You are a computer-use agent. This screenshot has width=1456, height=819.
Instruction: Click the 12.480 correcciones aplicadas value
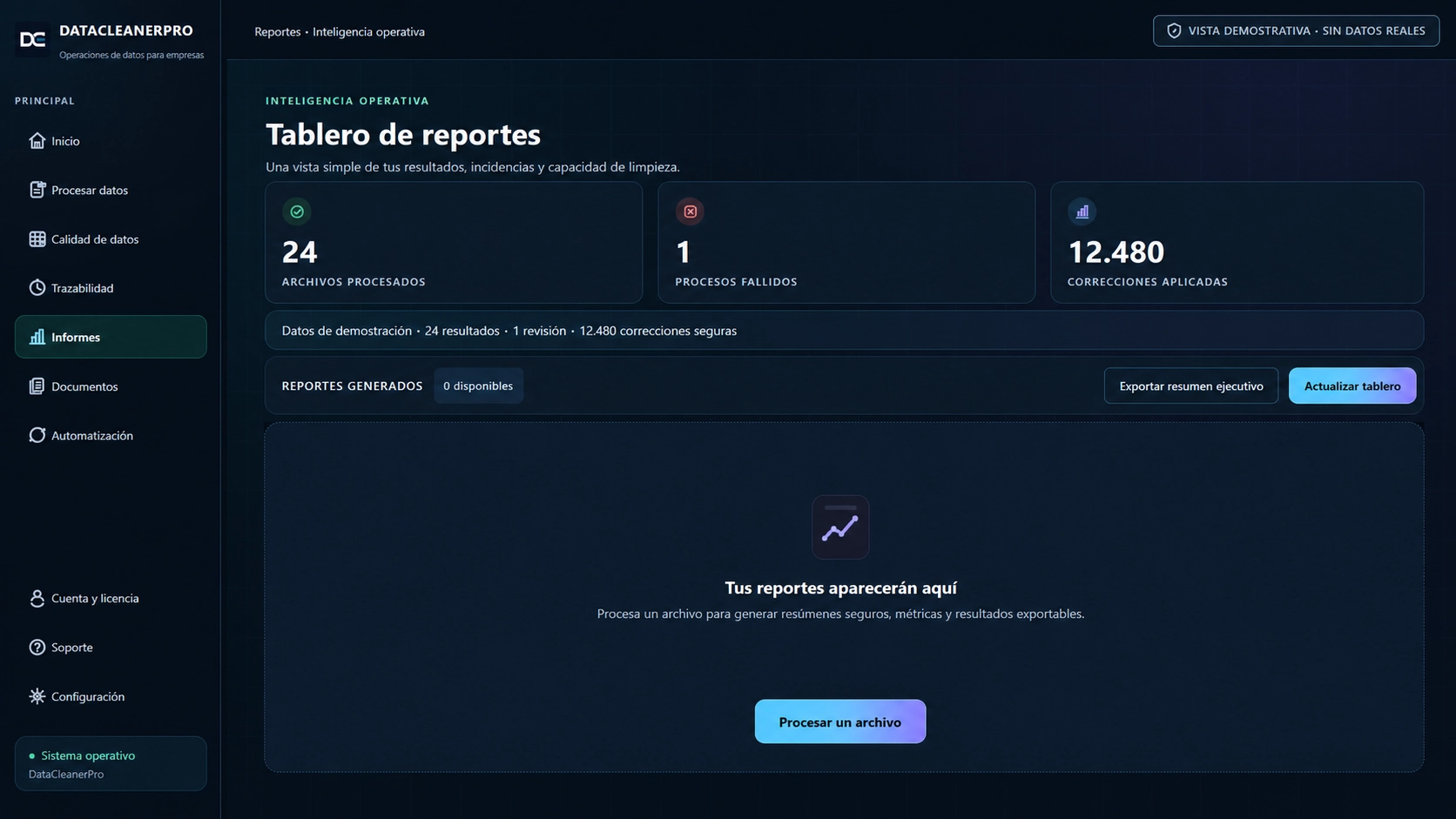click(1116, 252)
